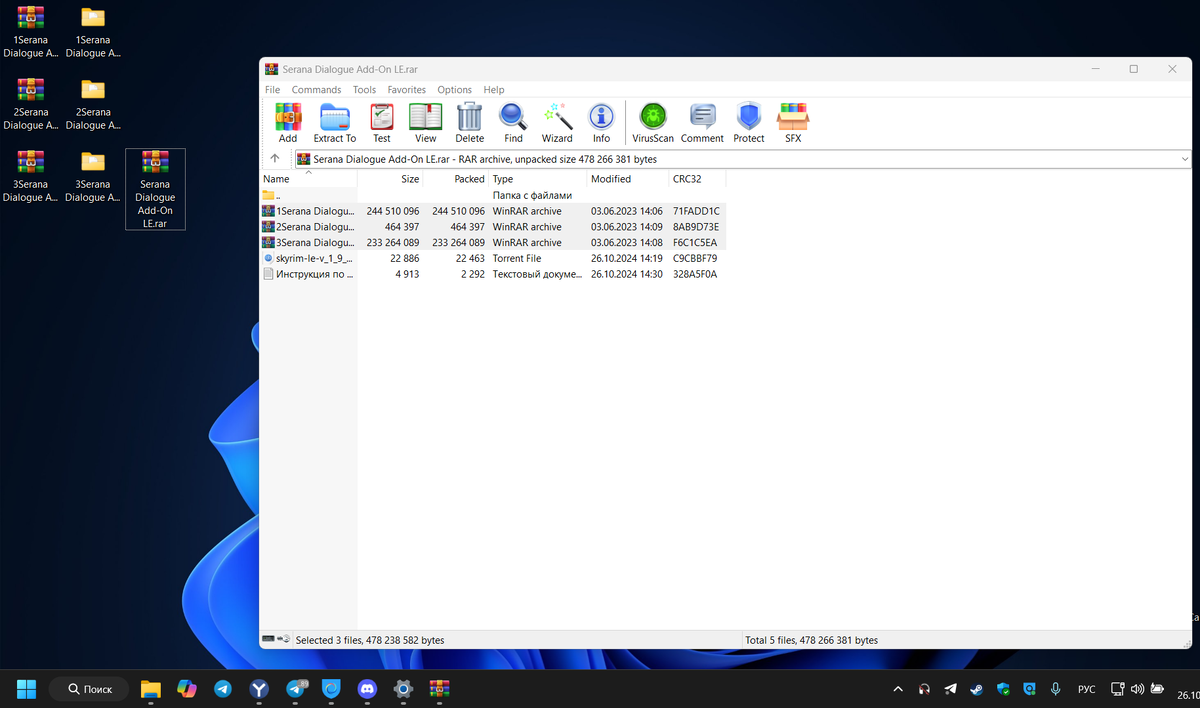Viewport: 1200px width, 708px height.
Task: Open the File menu
Action: coord(272,90)
